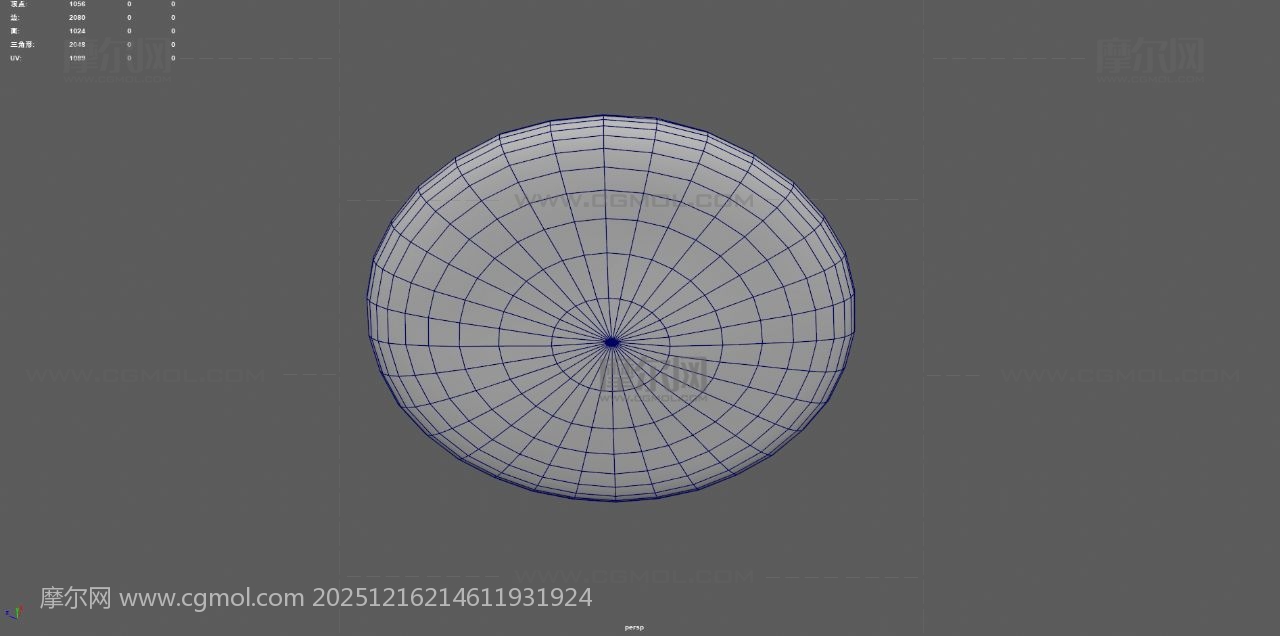This screenshot has width=1280, height=636.
Task: Select the 三角形 (triangles) HUD label
Action: coord(22,45)
